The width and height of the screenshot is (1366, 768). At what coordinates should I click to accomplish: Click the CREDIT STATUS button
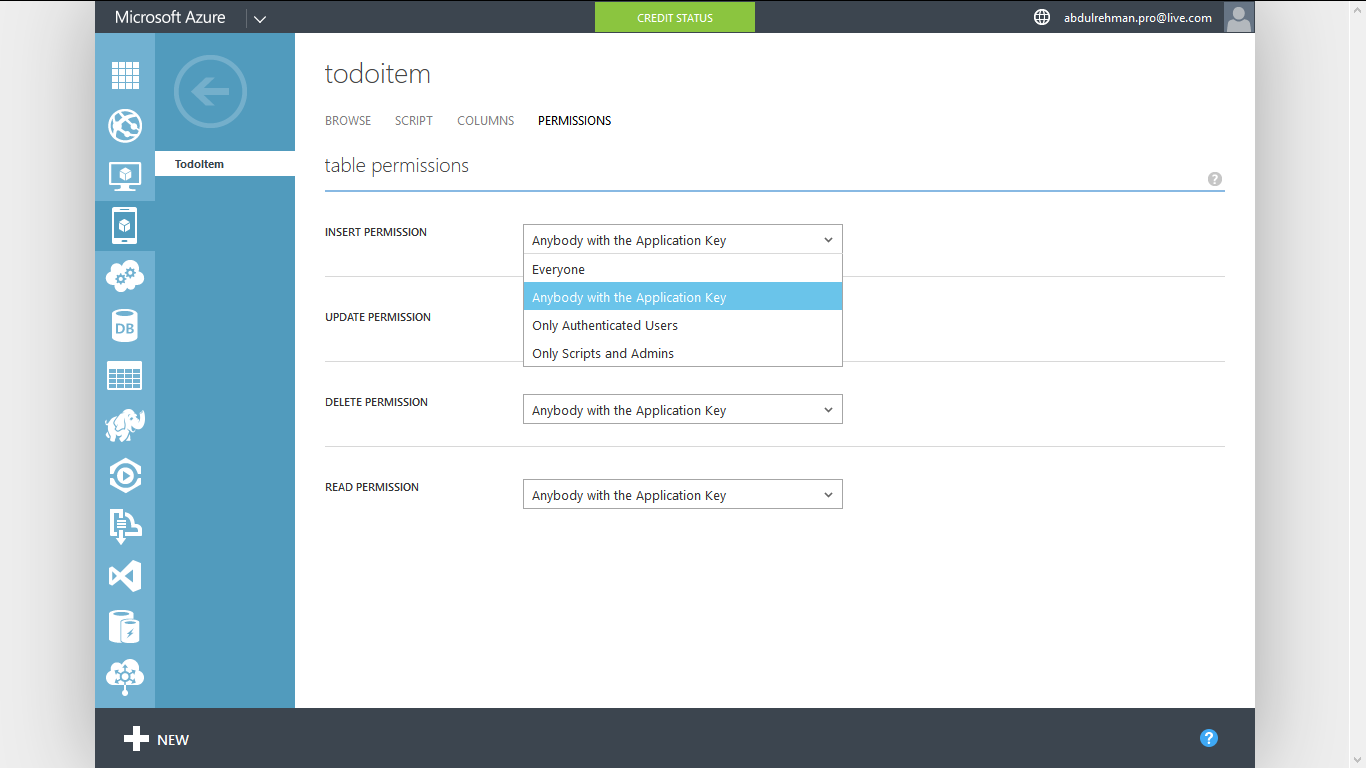click(x=675, y=18)
